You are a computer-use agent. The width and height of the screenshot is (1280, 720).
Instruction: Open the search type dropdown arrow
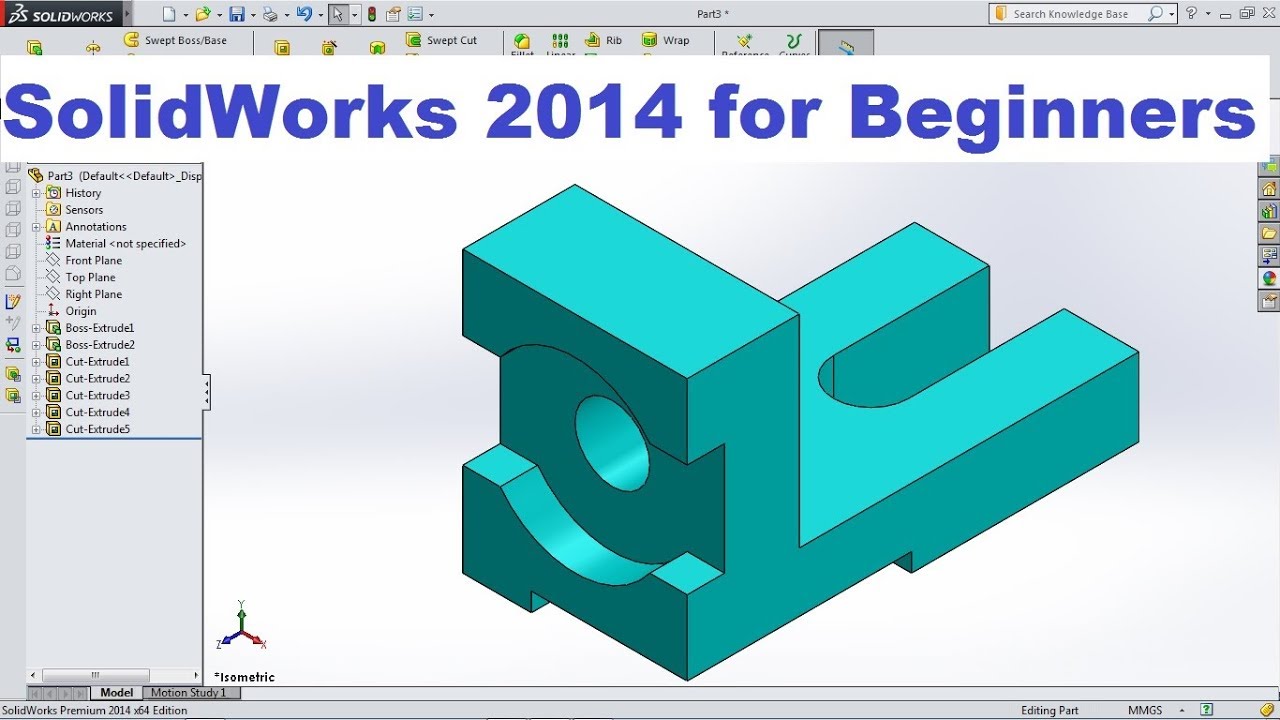pos(1171,15)
